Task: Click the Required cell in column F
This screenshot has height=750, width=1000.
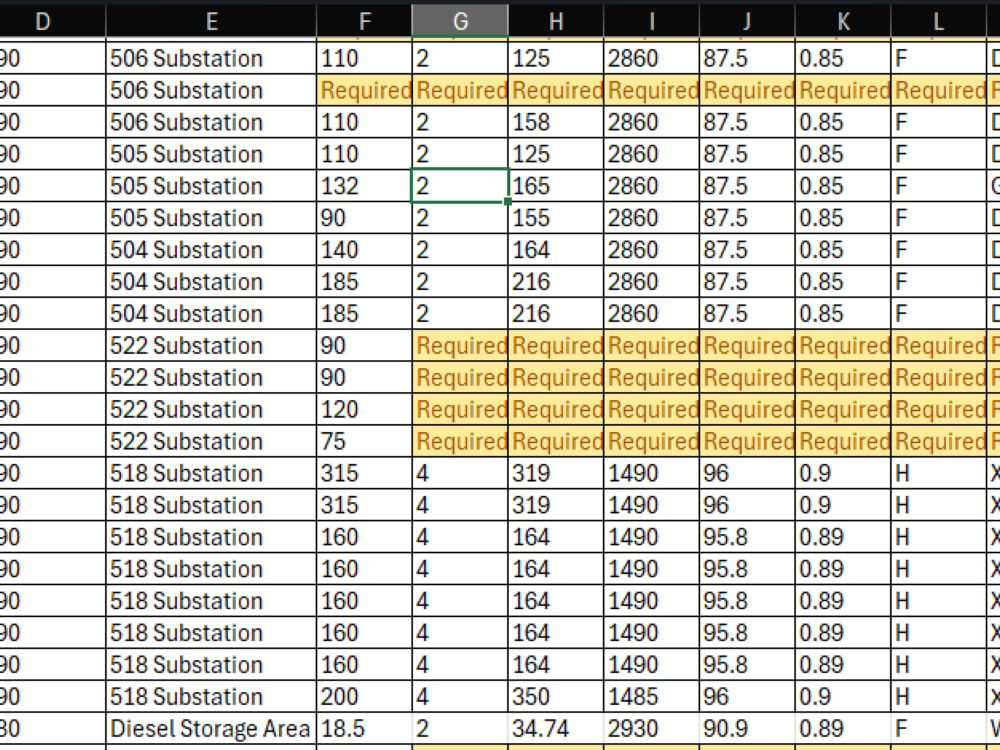Action: tap(364, 90)
